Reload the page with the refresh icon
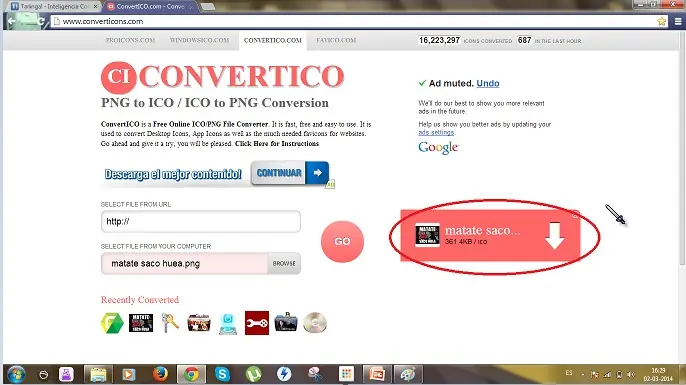Screen dimensions: 686x385 [41, 21]
